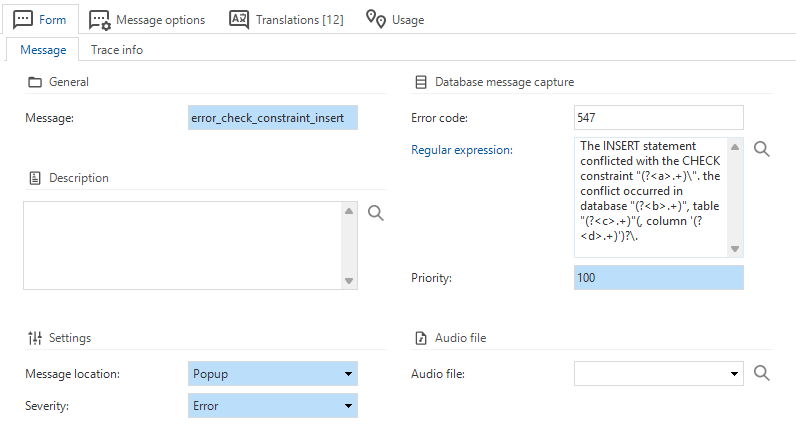
Task: Click the magnifier beside Regular expression field
Action: (x=762, y=149)
